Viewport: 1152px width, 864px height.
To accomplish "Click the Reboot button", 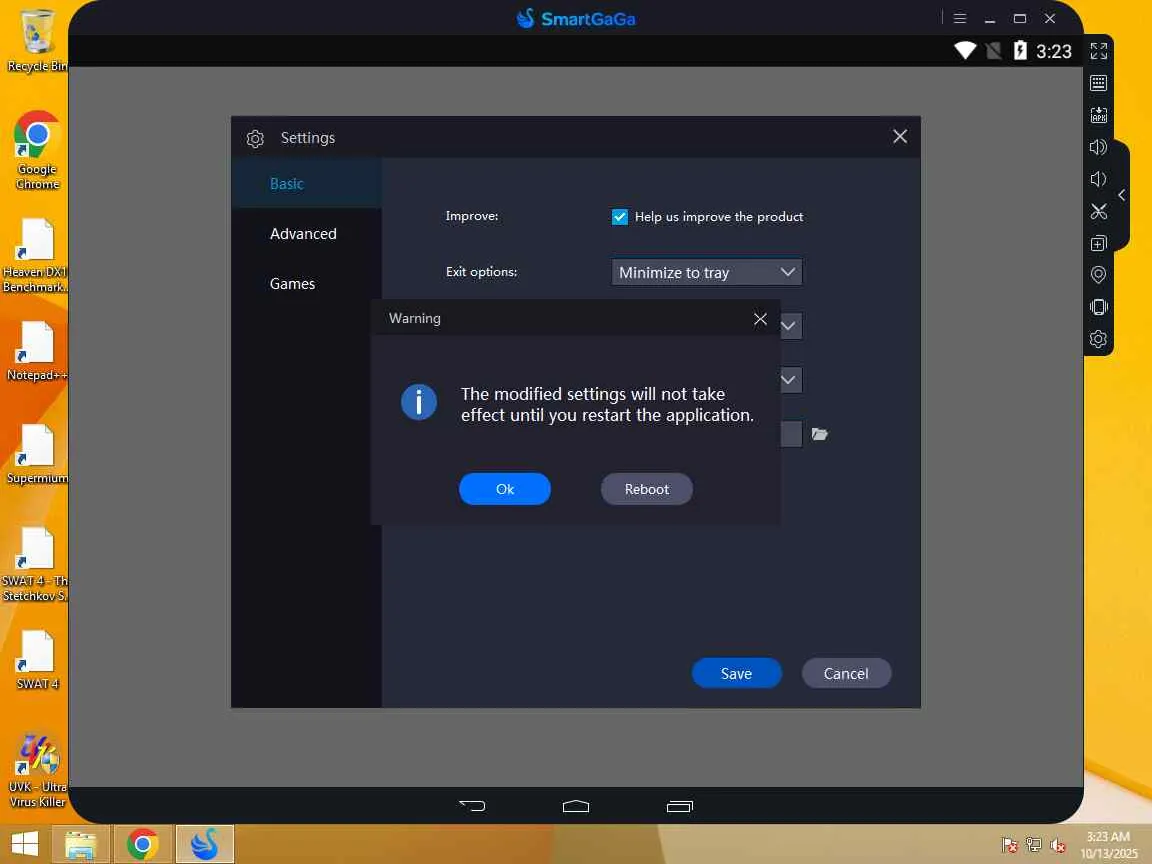I will coord(647,489).
